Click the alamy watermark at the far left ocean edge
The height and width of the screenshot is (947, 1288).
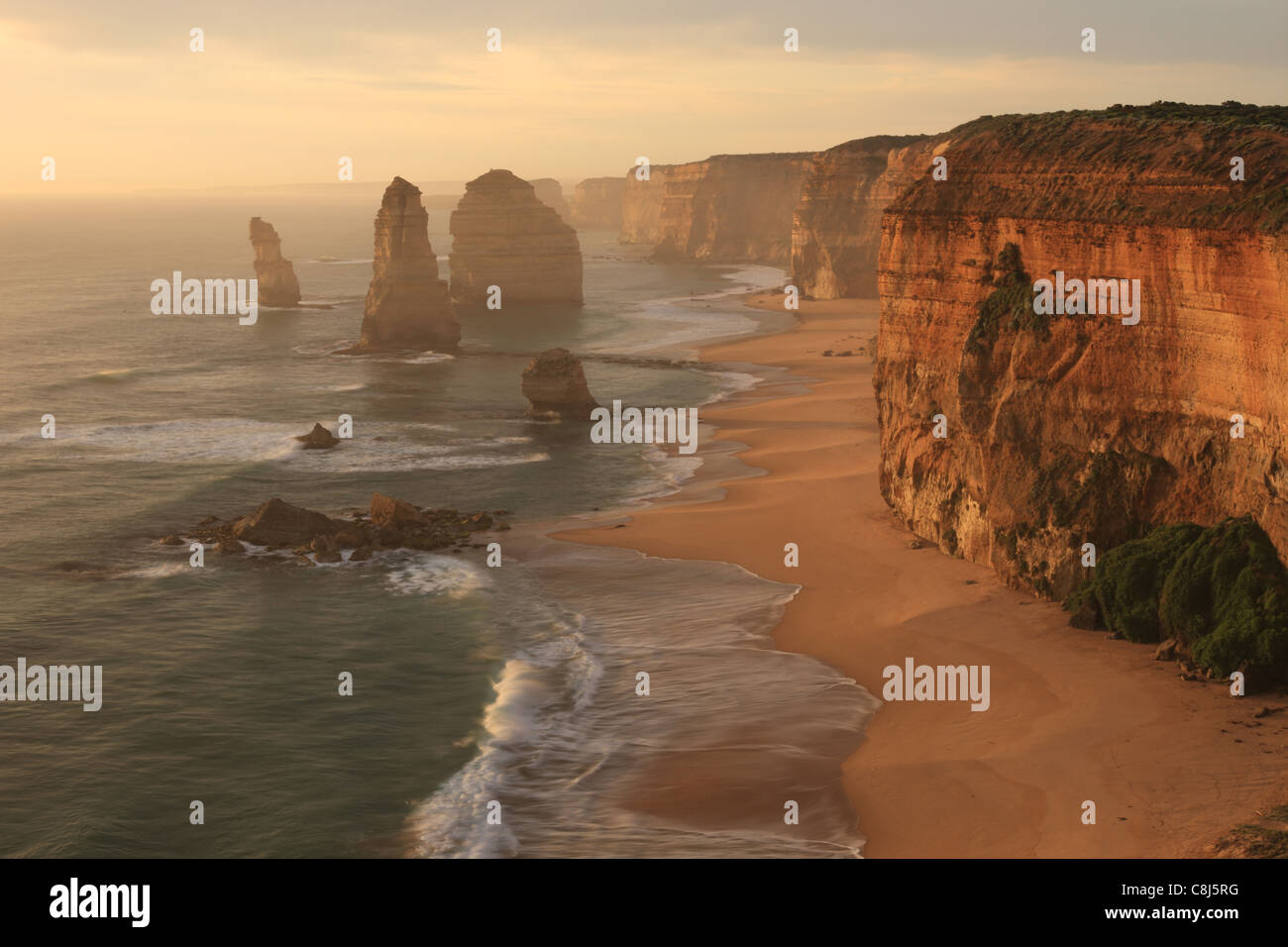point(50,685)
